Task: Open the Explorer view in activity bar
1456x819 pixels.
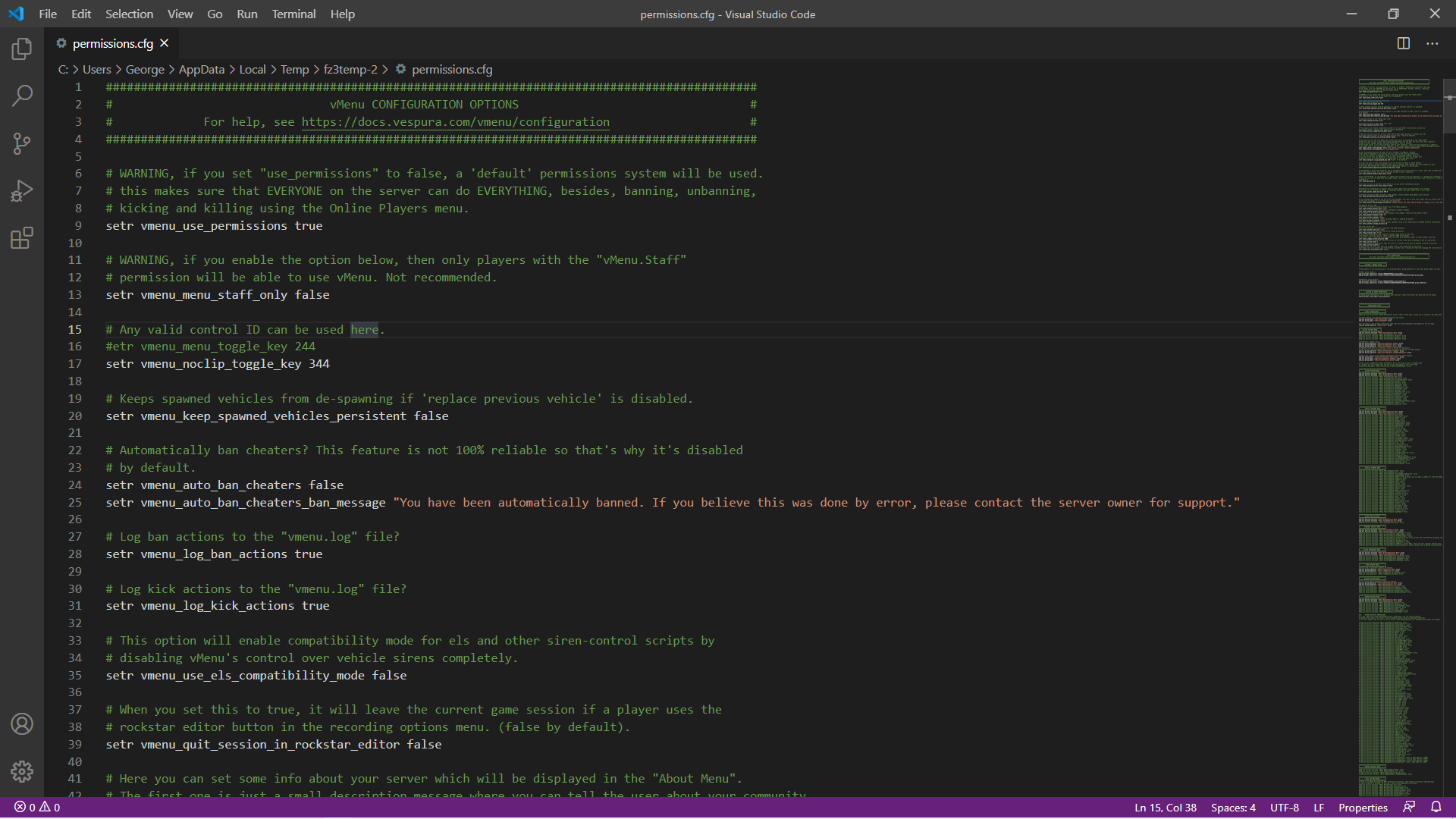Action: click(22, 49)
